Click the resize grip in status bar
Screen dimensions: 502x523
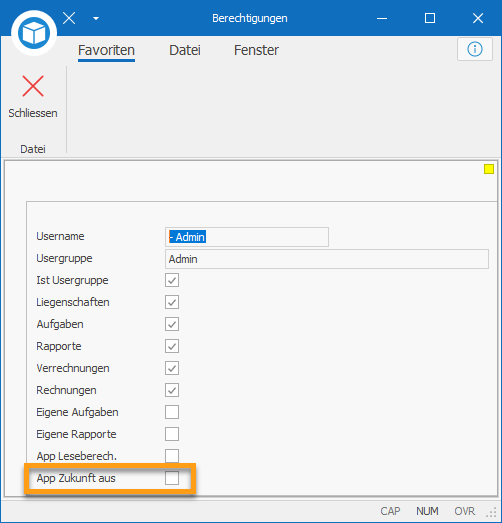pos(492,512)
